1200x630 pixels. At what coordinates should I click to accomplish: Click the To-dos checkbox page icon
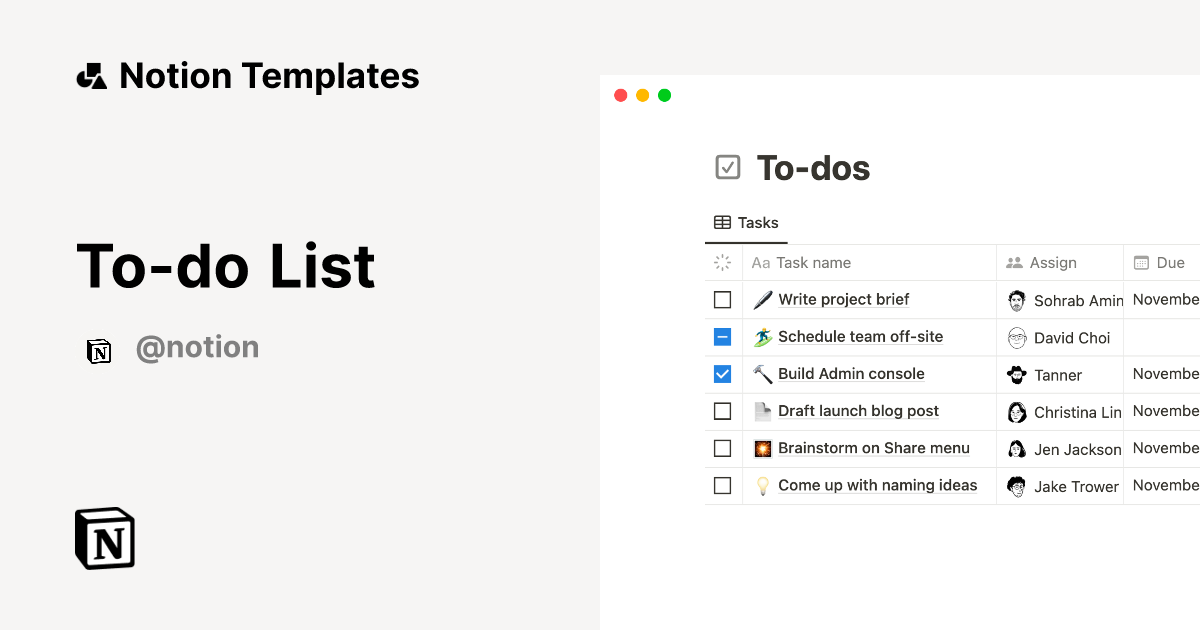(728, 167)
